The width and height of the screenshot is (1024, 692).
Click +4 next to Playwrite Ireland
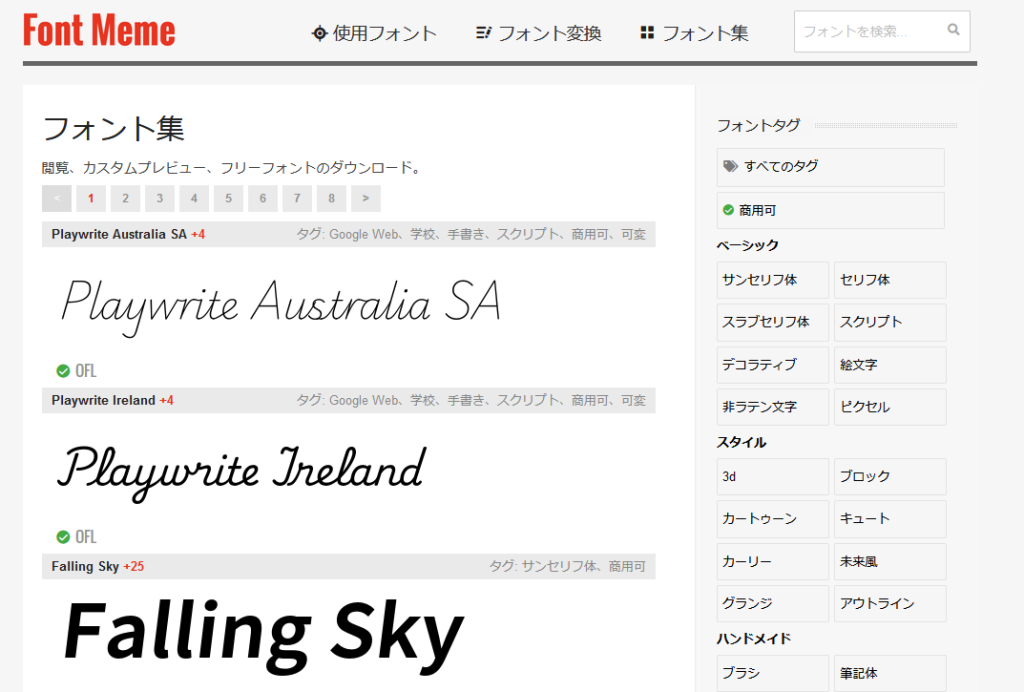click(167, 400)
